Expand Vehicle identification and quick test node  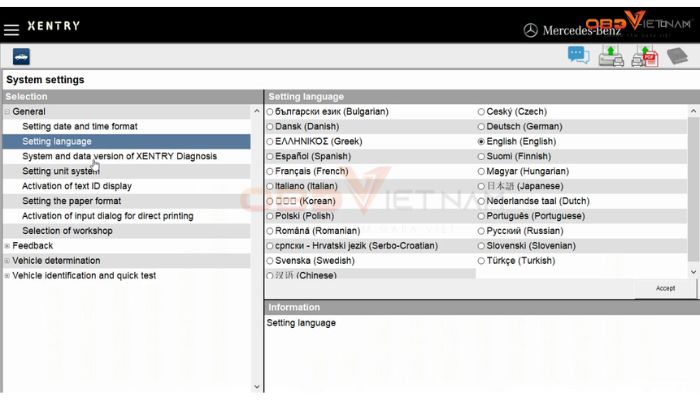click(x=7, y=276)
